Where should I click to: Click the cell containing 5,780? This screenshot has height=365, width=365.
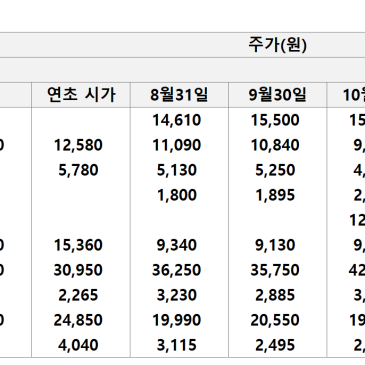81,170
